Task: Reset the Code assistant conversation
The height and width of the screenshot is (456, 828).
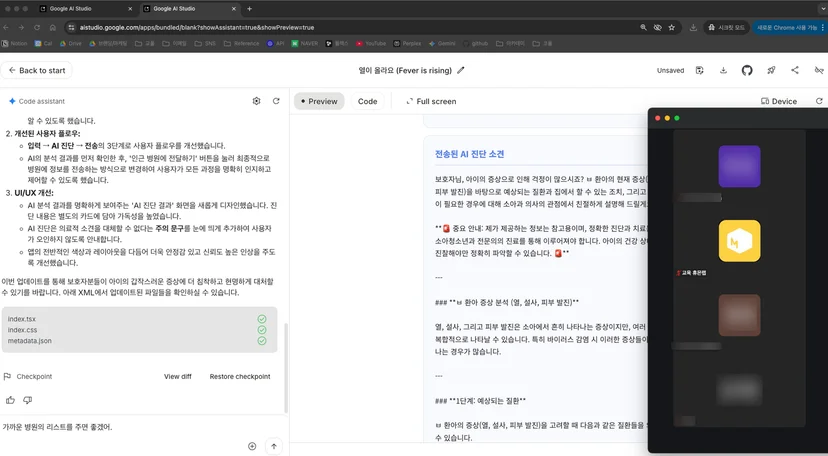Action: [x=276, y=101]
